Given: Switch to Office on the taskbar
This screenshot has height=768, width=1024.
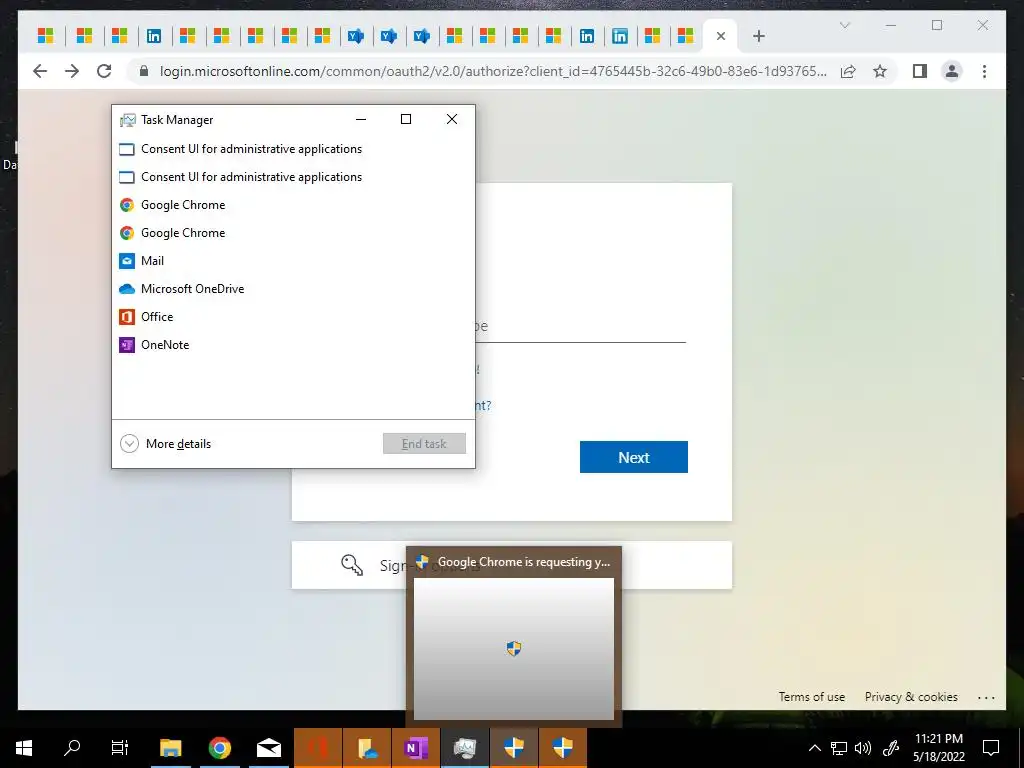Looking at the screenshot, I should 318,748.
